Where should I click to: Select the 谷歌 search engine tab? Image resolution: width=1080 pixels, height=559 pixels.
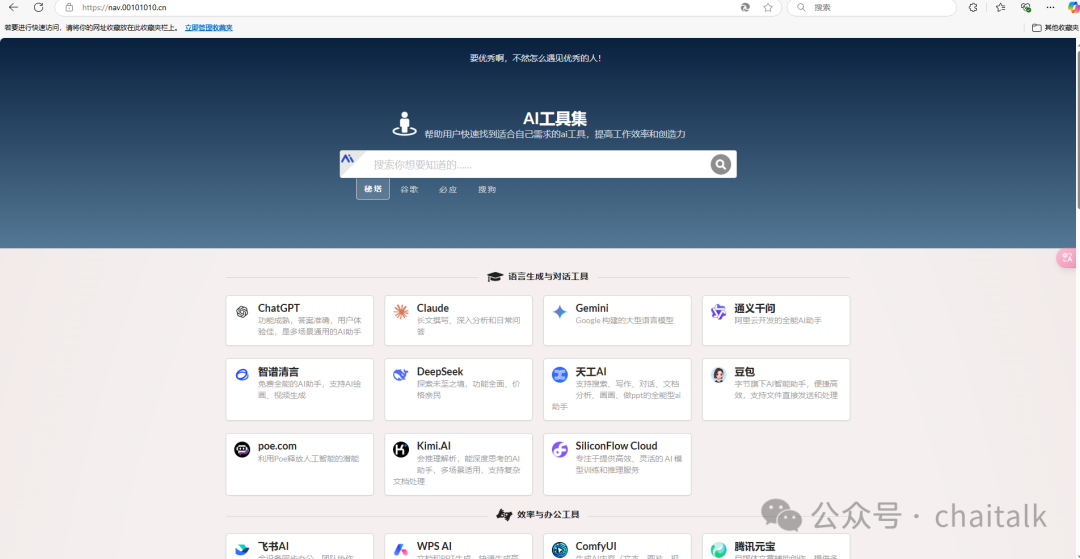409,189
